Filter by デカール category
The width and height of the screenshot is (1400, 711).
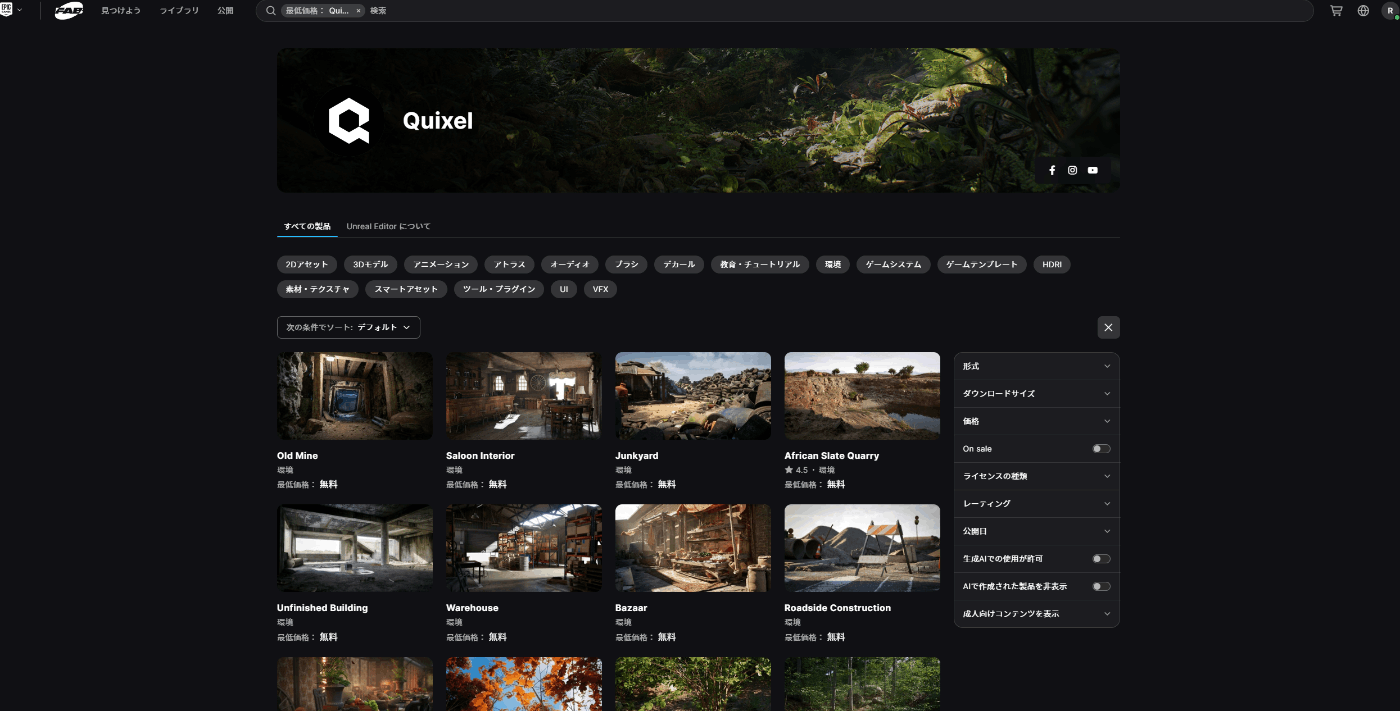679,264
